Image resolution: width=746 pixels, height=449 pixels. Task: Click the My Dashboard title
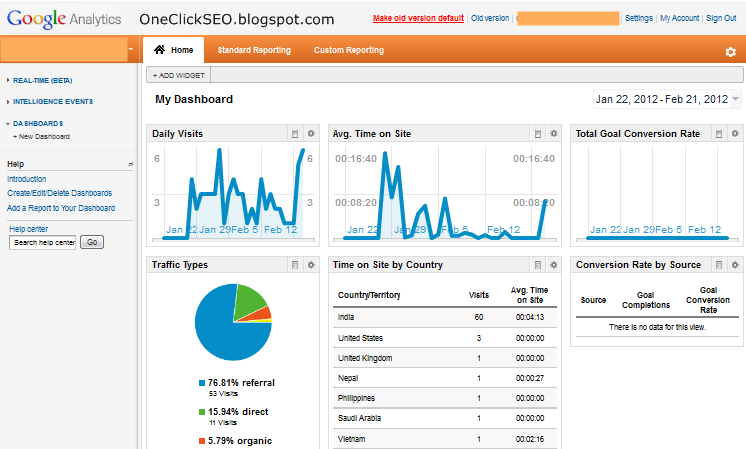pos(194,99)
